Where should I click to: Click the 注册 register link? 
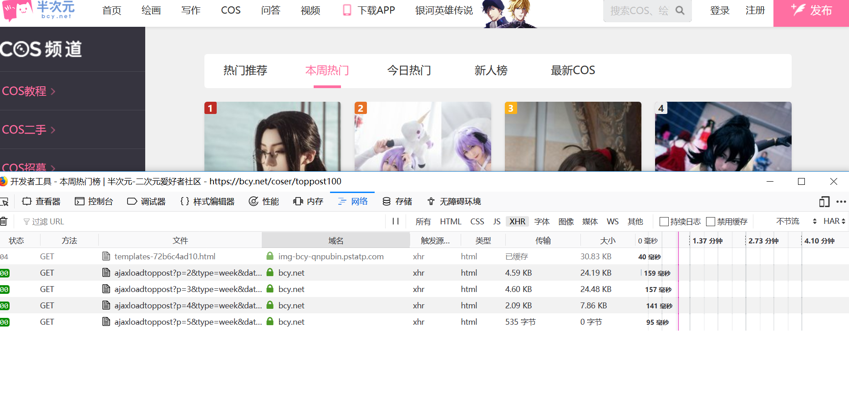(755, 10)
